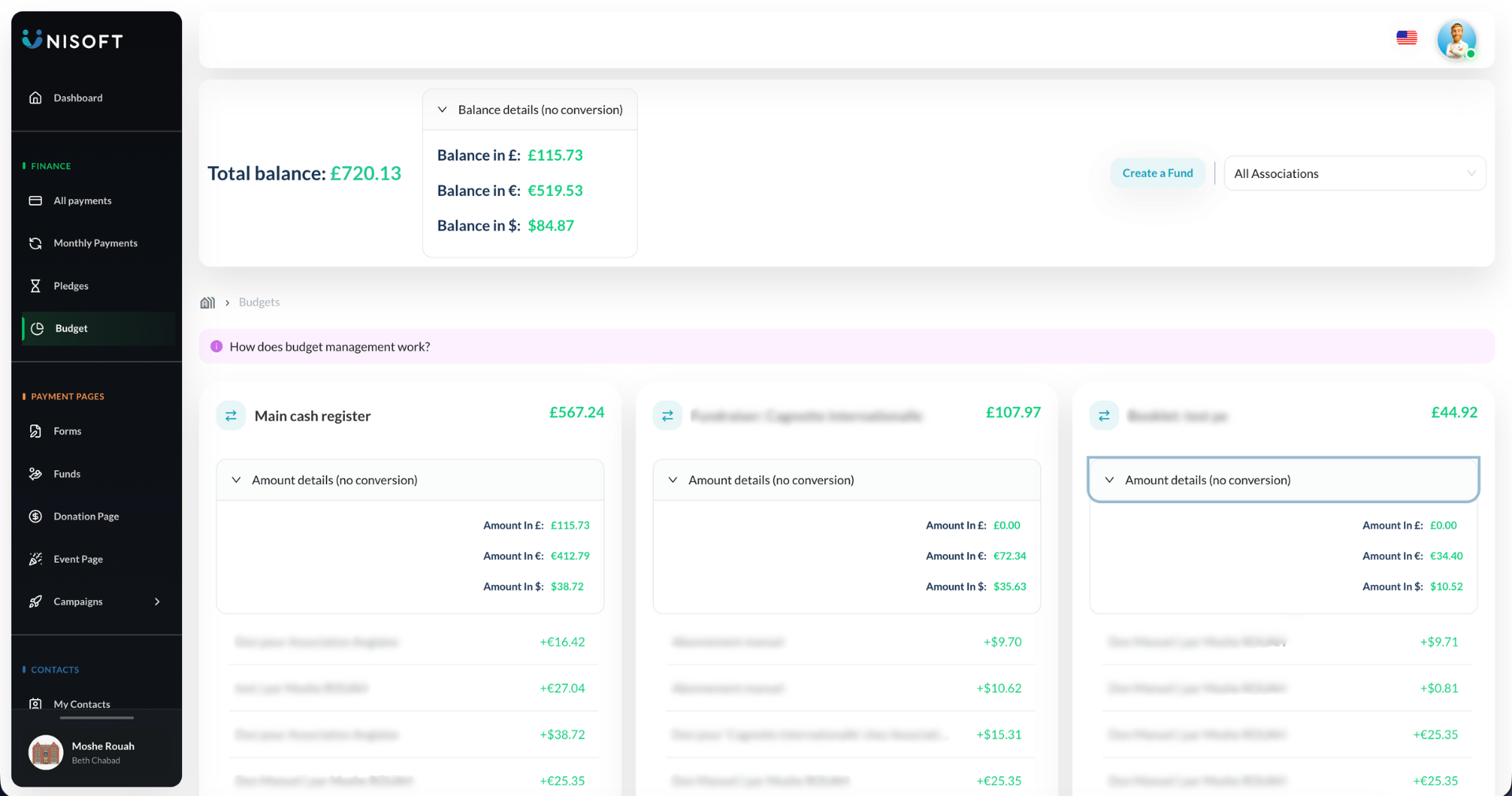The height and width of the screenshot is (796, 1512).
Task: Click the home breadcrumb icon
Action: [208, 302]
